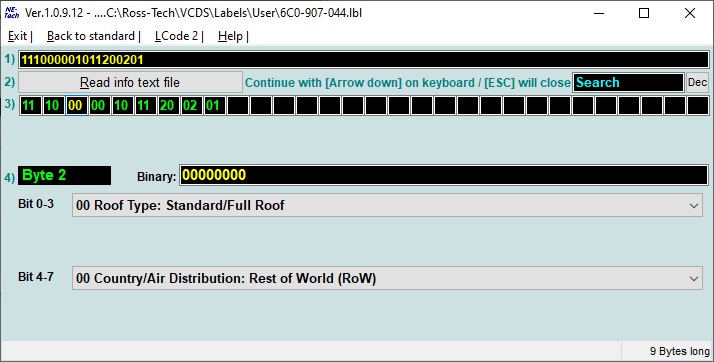Click the NE-Tech application icon in title bar
714x362 pixels.
click(12, 13)
